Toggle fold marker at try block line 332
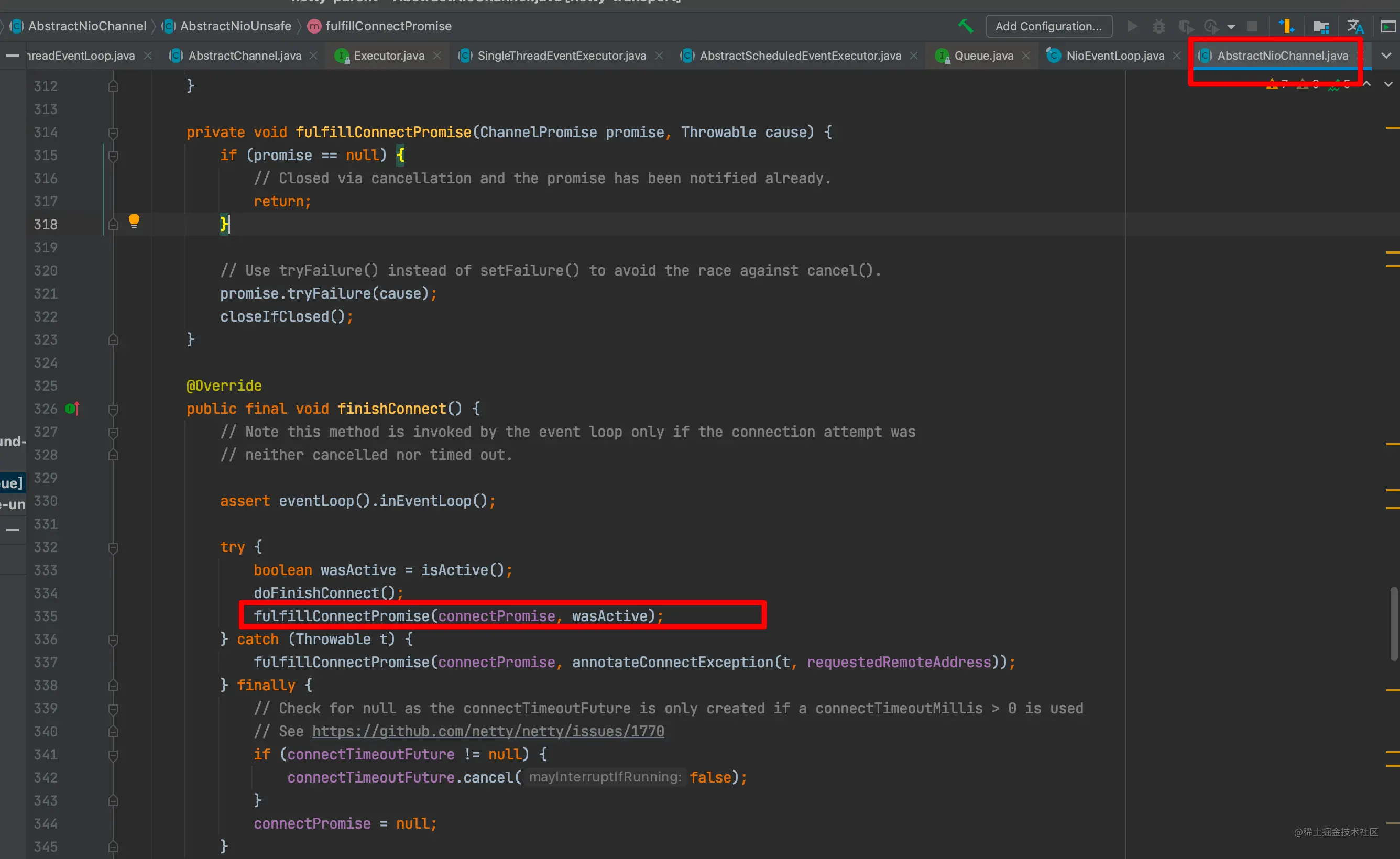 pos(113,548)
